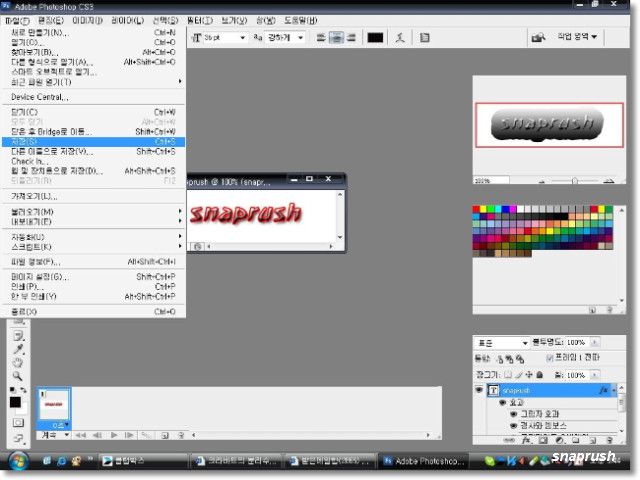This screenshot has width=640, height=480.
Task: Click the layer style fx button at the bottom of the Layers panel
Action: pos(526,440)
